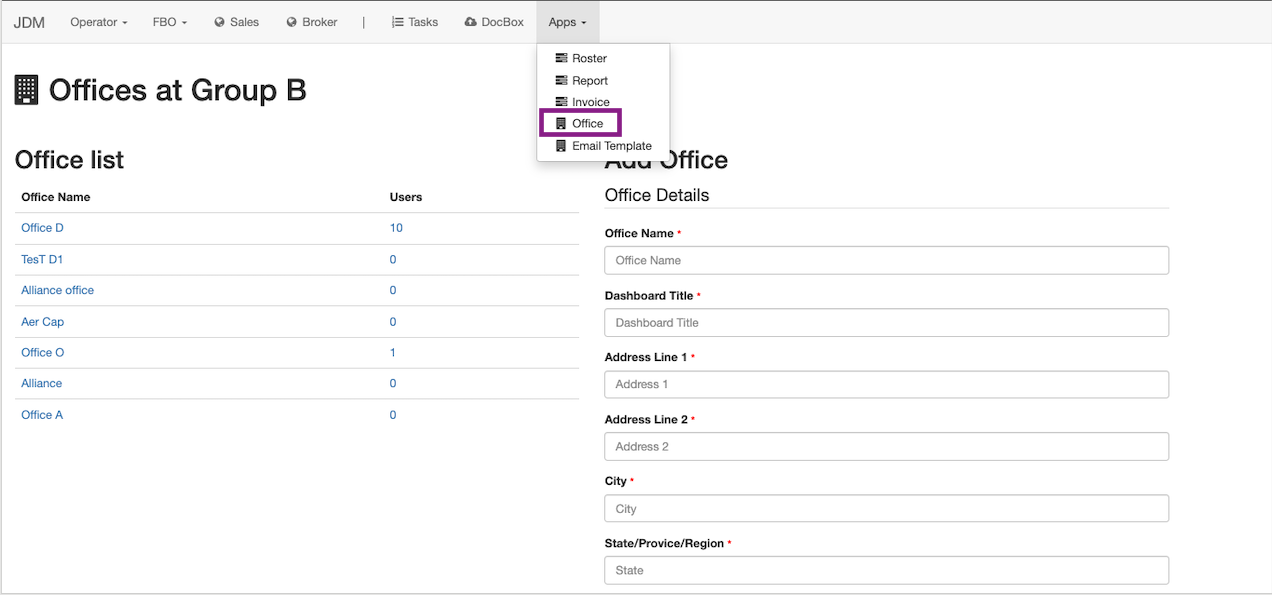Focus the Dashboard Title text box
The width and height of the screenshot is (1272, 595).
point(886,323)
